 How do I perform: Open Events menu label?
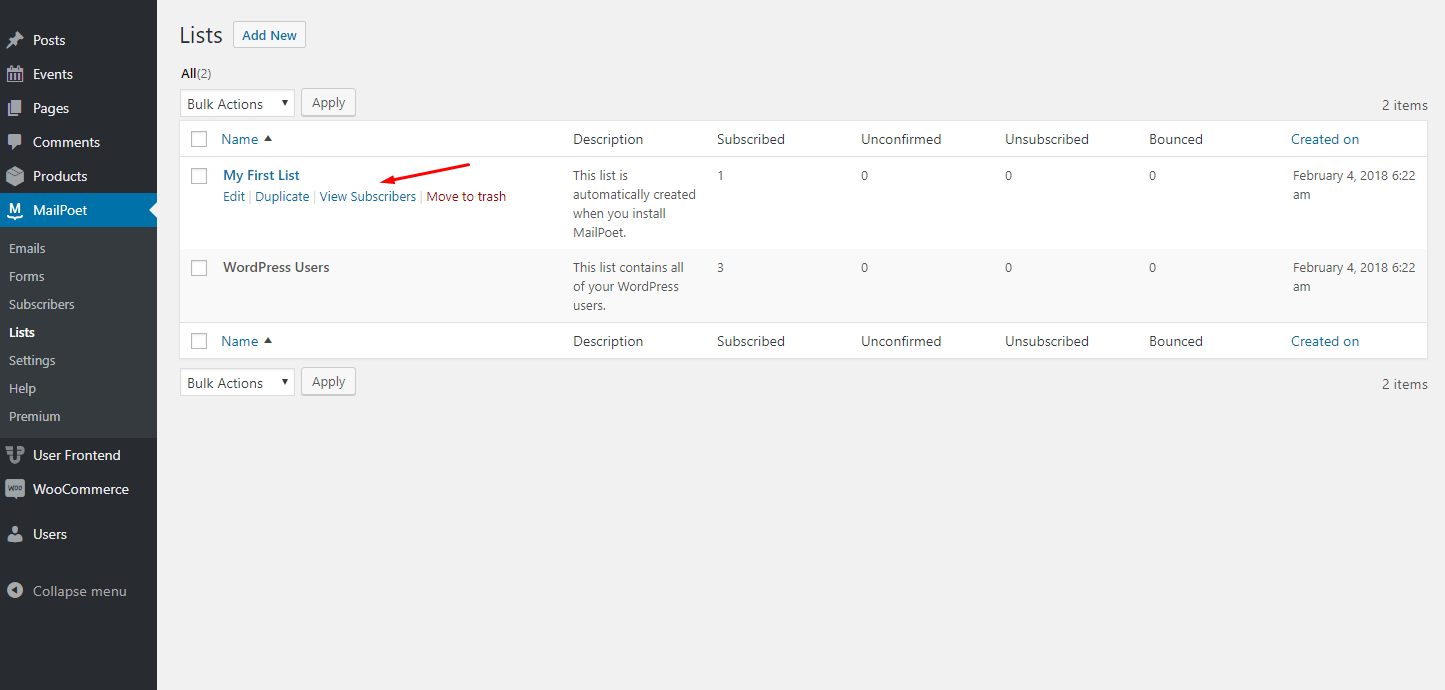53,74
